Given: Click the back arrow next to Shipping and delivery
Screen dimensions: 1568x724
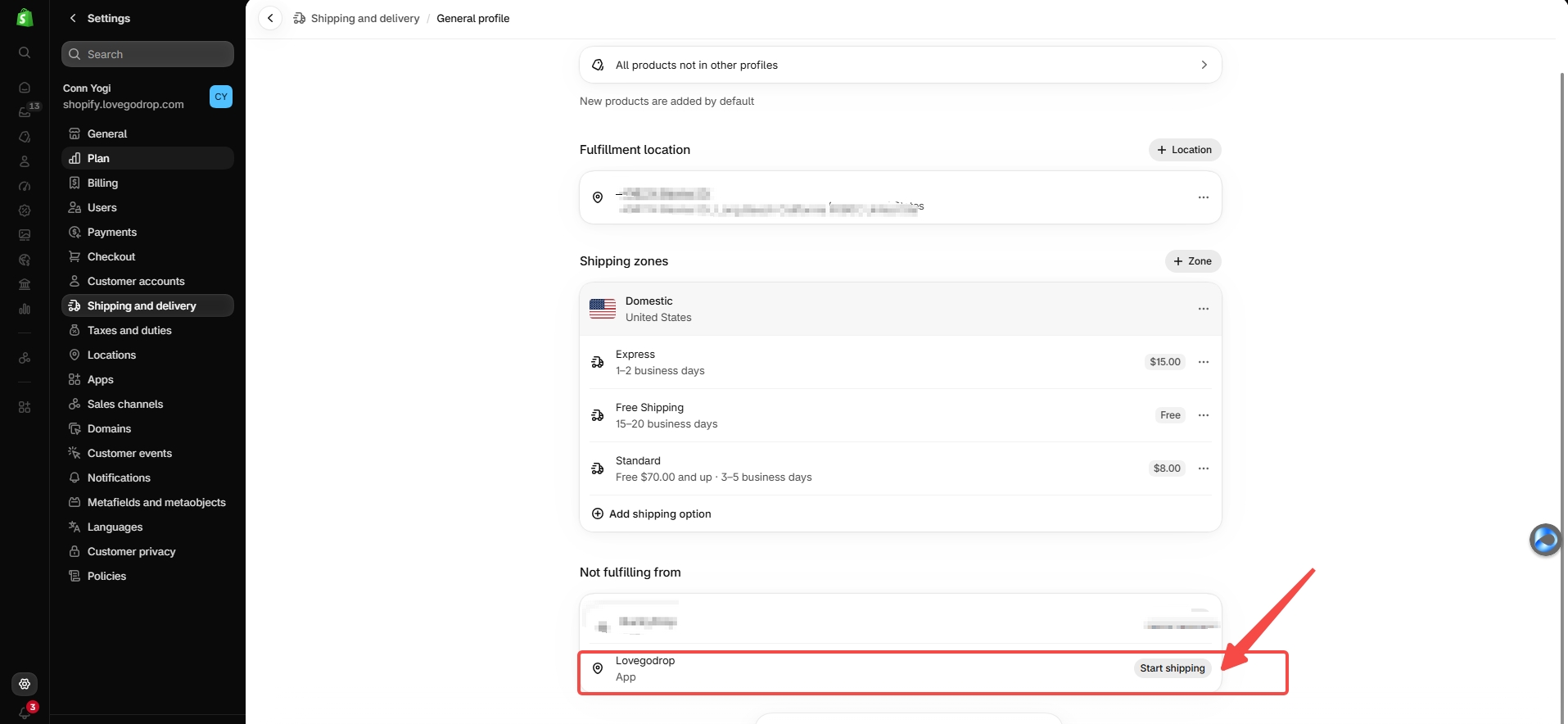Looking at the screenshot, I should 270,18.
